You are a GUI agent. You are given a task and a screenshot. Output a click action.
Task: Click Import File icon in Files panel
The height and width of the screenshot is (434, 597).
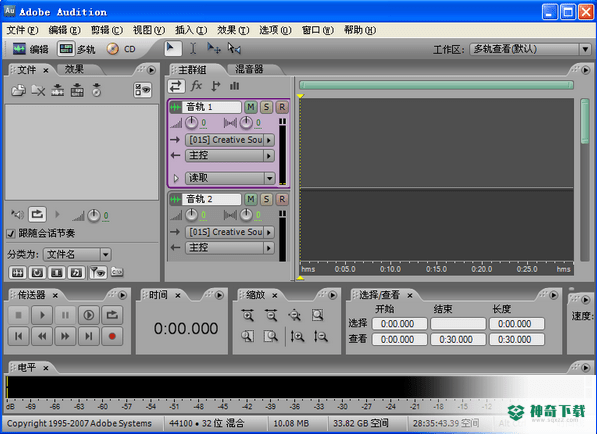point(18,90)
